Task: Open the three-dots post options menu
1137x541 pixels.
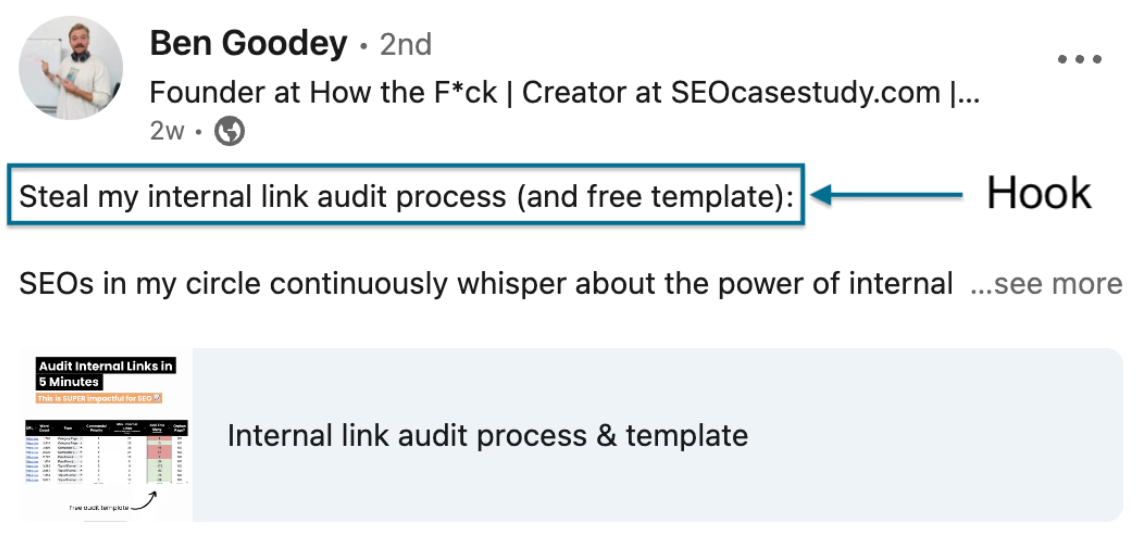Action: point(1080,59)
